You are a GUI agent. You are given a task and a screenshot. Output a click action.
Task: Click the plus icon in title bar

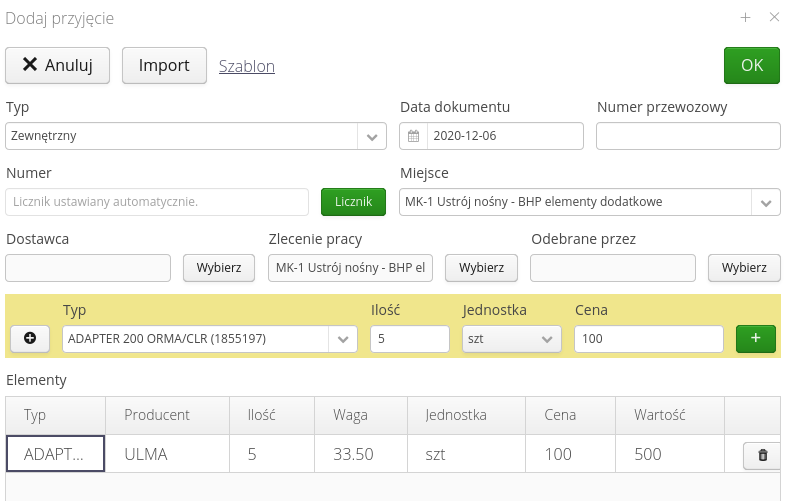[x=745, y=17]
